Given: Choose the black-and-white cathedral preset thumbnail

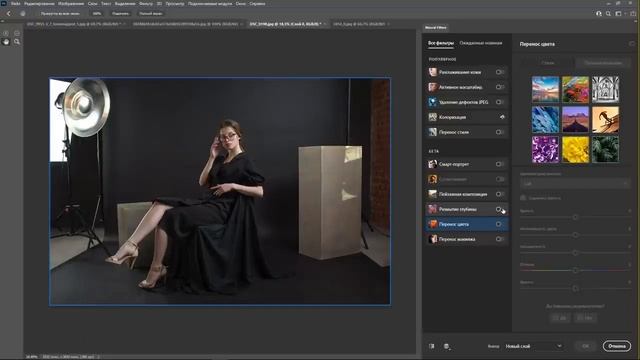Looking at the screenshot, I should (605, 89).
